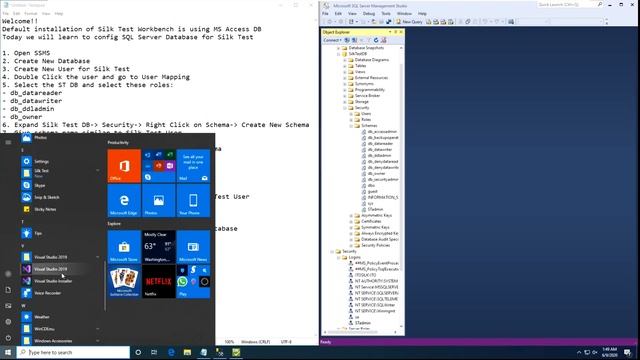The width and height of the screenshot is (640, 360).
Task: Open Edge browser from taskbar
Action: pyautogui.click(x=171, y=352)
